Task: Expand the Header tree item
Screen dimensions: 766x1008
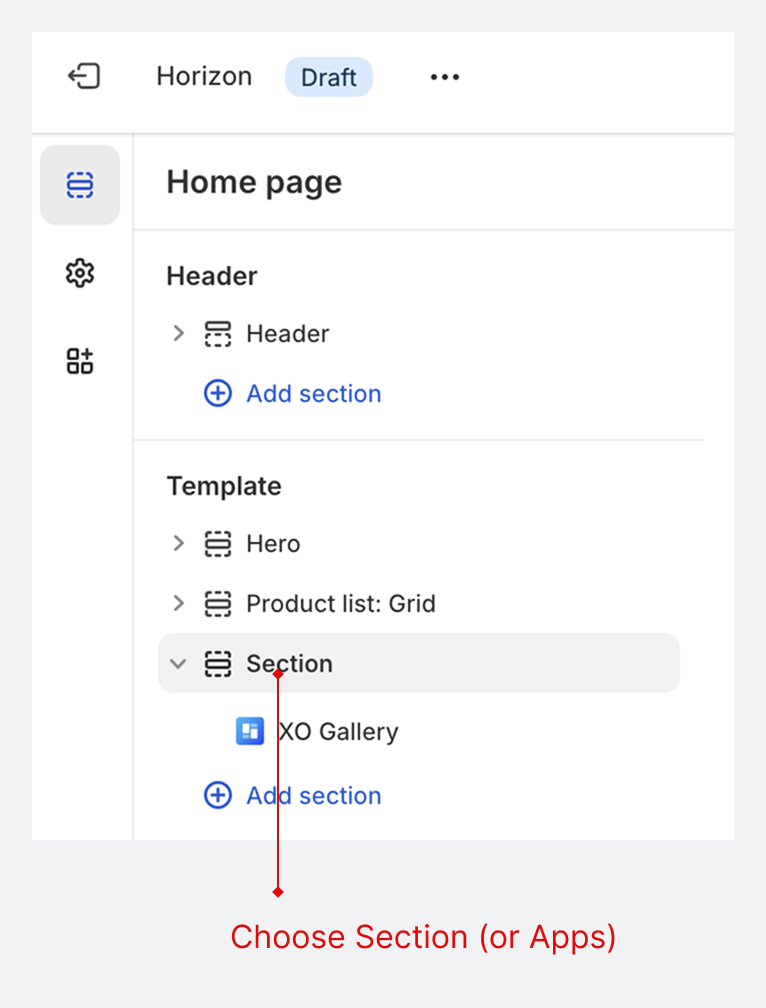Action: pos(179,334)
